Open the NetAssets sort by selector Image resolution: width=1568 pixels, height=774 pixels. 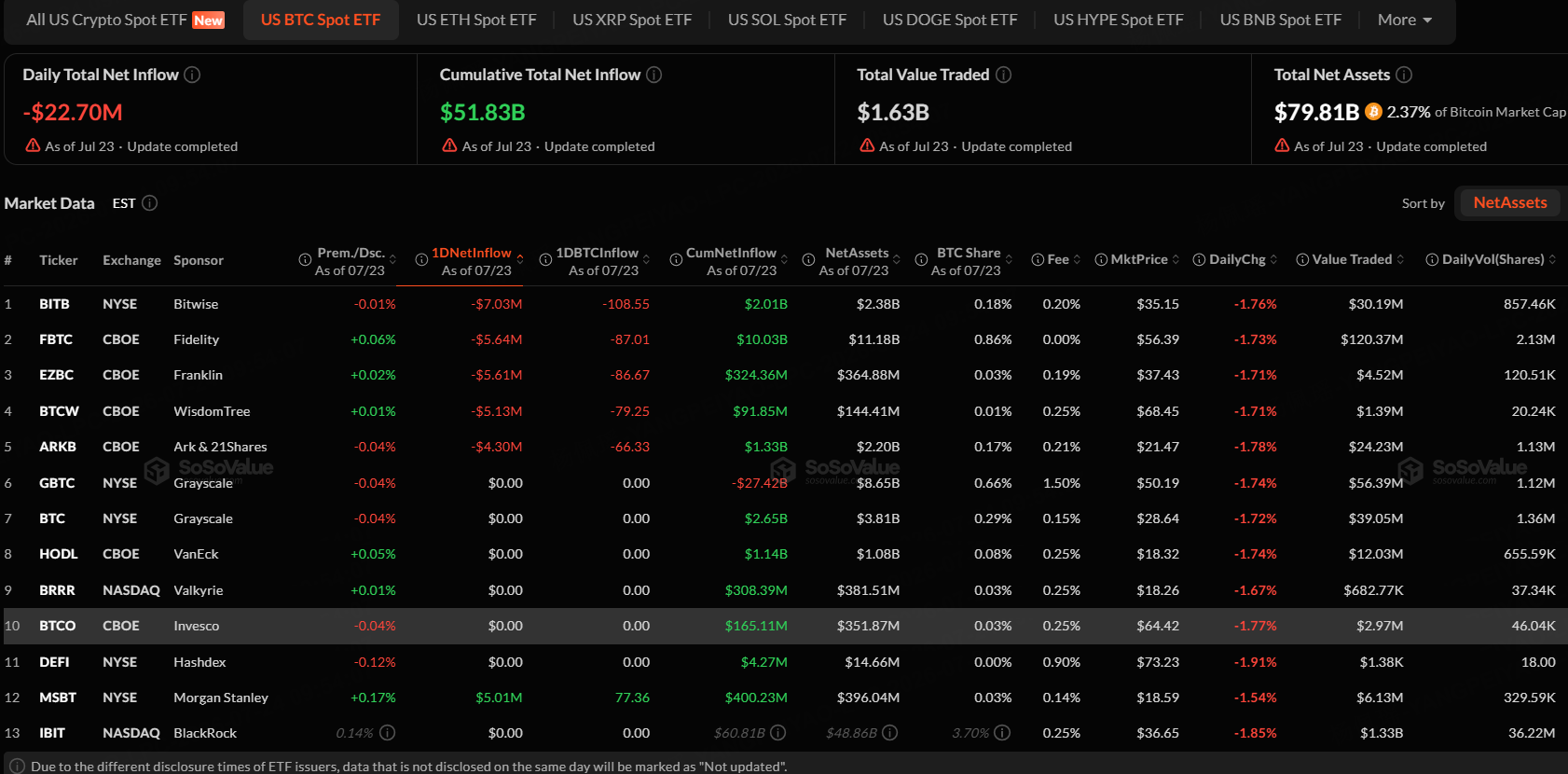click(1510, 202)
